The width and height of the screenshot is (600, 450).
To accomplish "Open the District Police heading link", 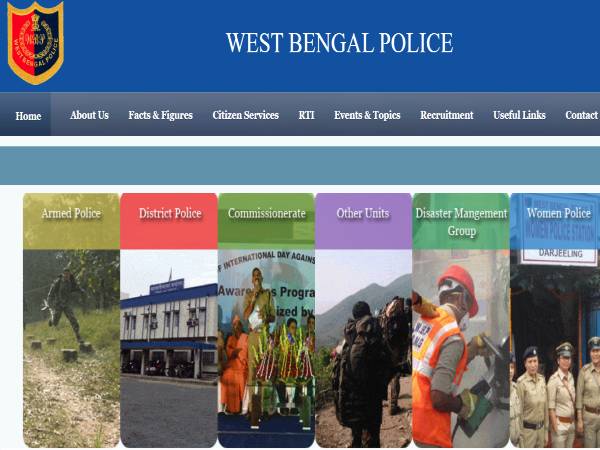I will 170,213.
